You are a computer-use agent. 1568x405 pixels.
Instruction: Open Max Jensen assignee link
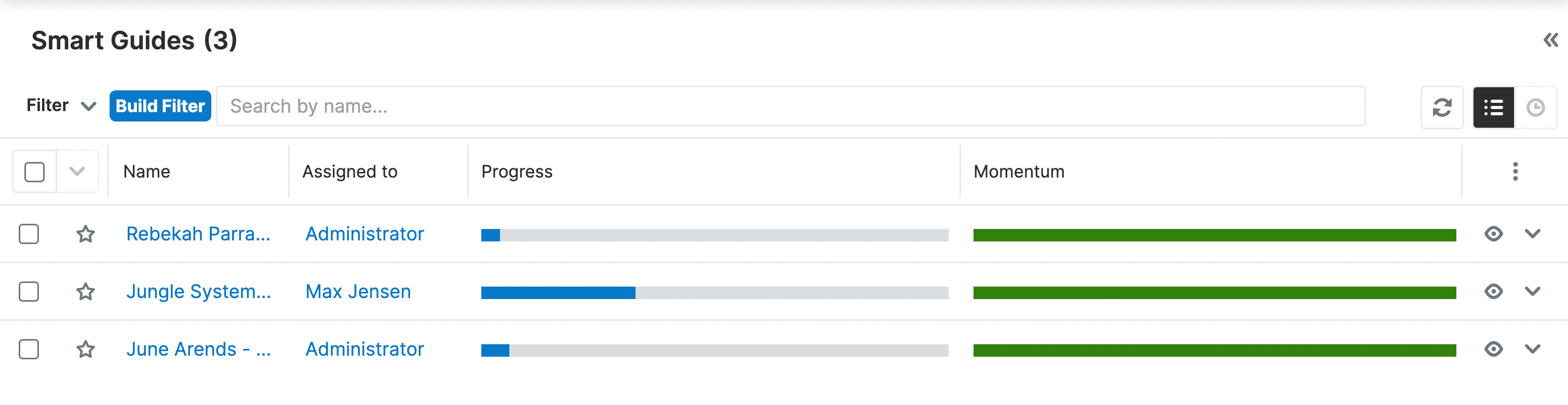click(x=358, y=292)
